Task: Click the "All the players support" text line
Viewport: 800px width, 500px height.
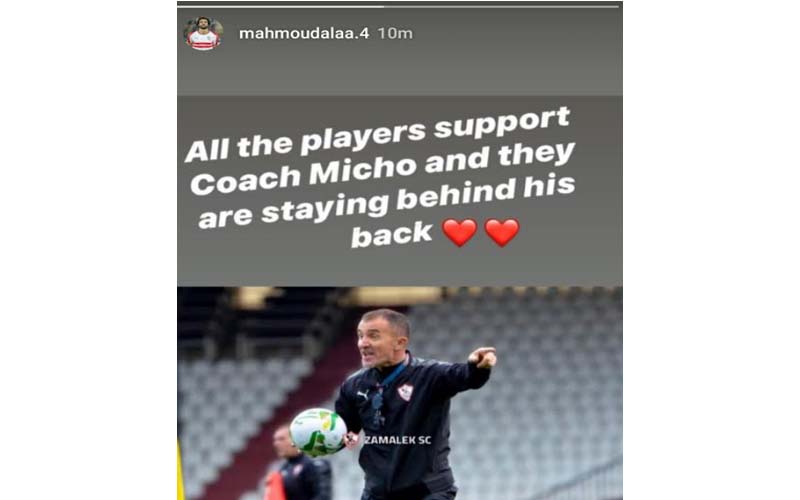Action: click(x=378, y=135)
